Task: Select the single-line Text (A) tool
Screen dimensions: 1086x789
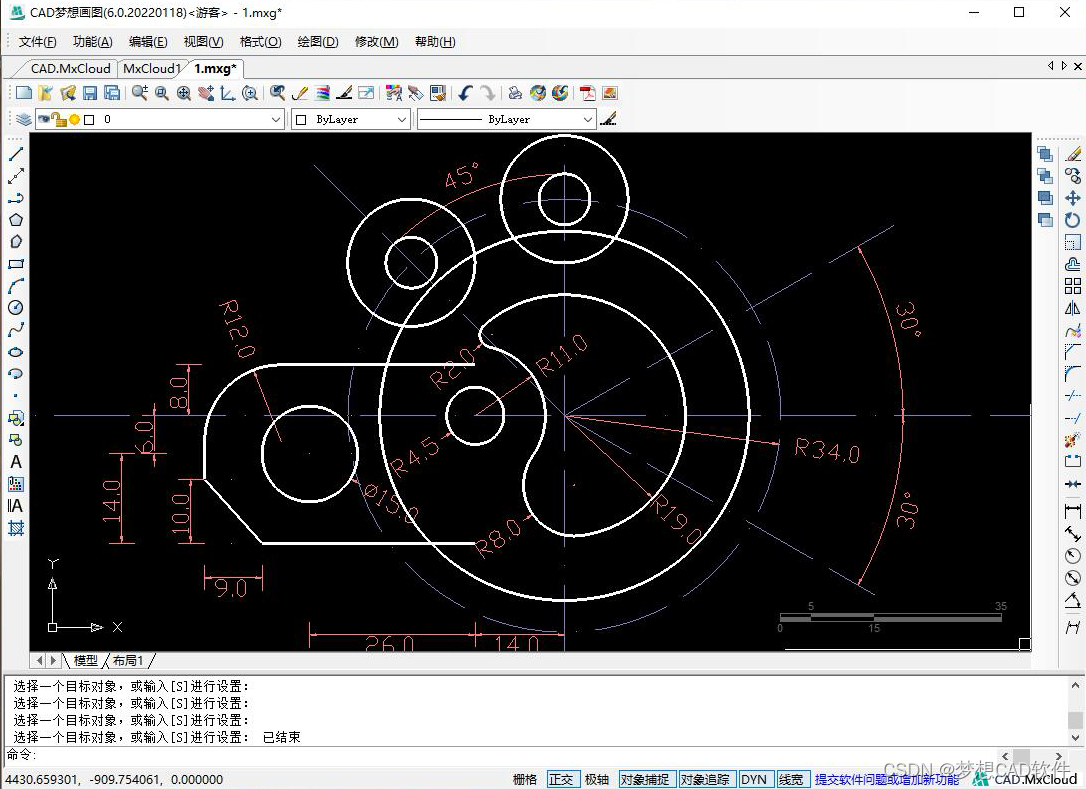Action: click(x=16, y=462)
